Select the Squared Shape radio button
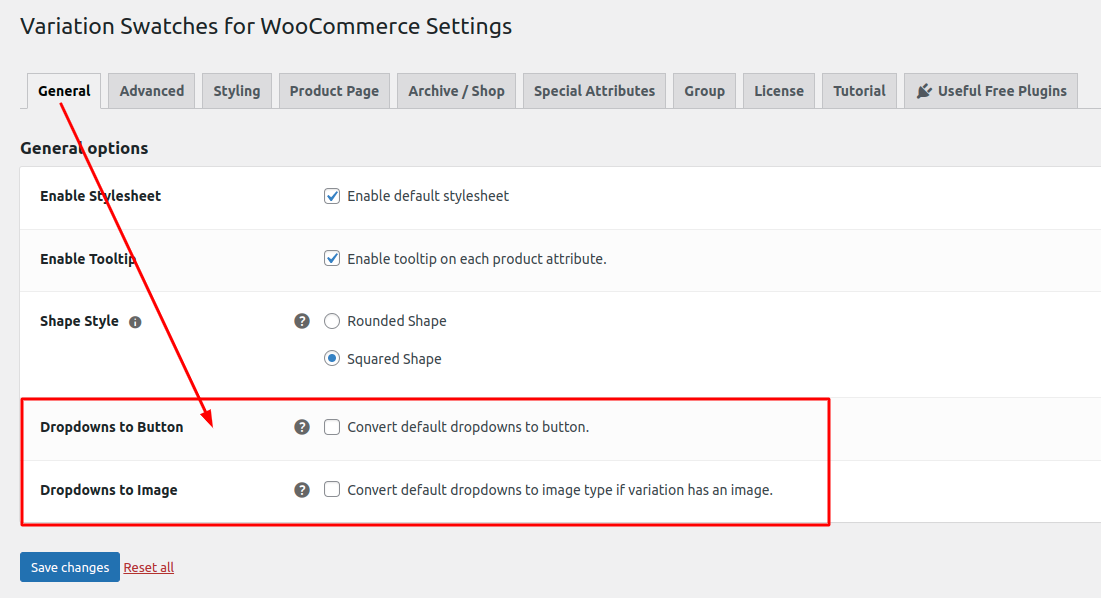The width and height of the screenshot is (1101, 598). tap(332, 359)
